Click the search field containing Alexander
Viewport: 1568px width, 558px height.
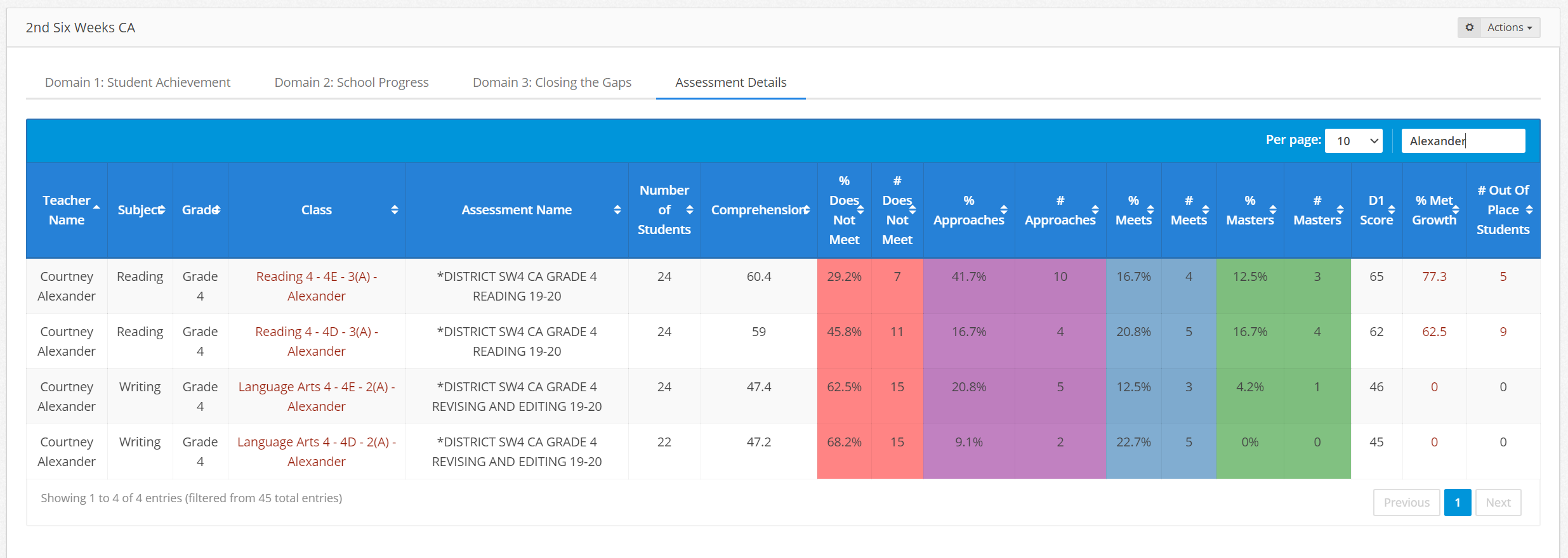(x=1462, y=141)
